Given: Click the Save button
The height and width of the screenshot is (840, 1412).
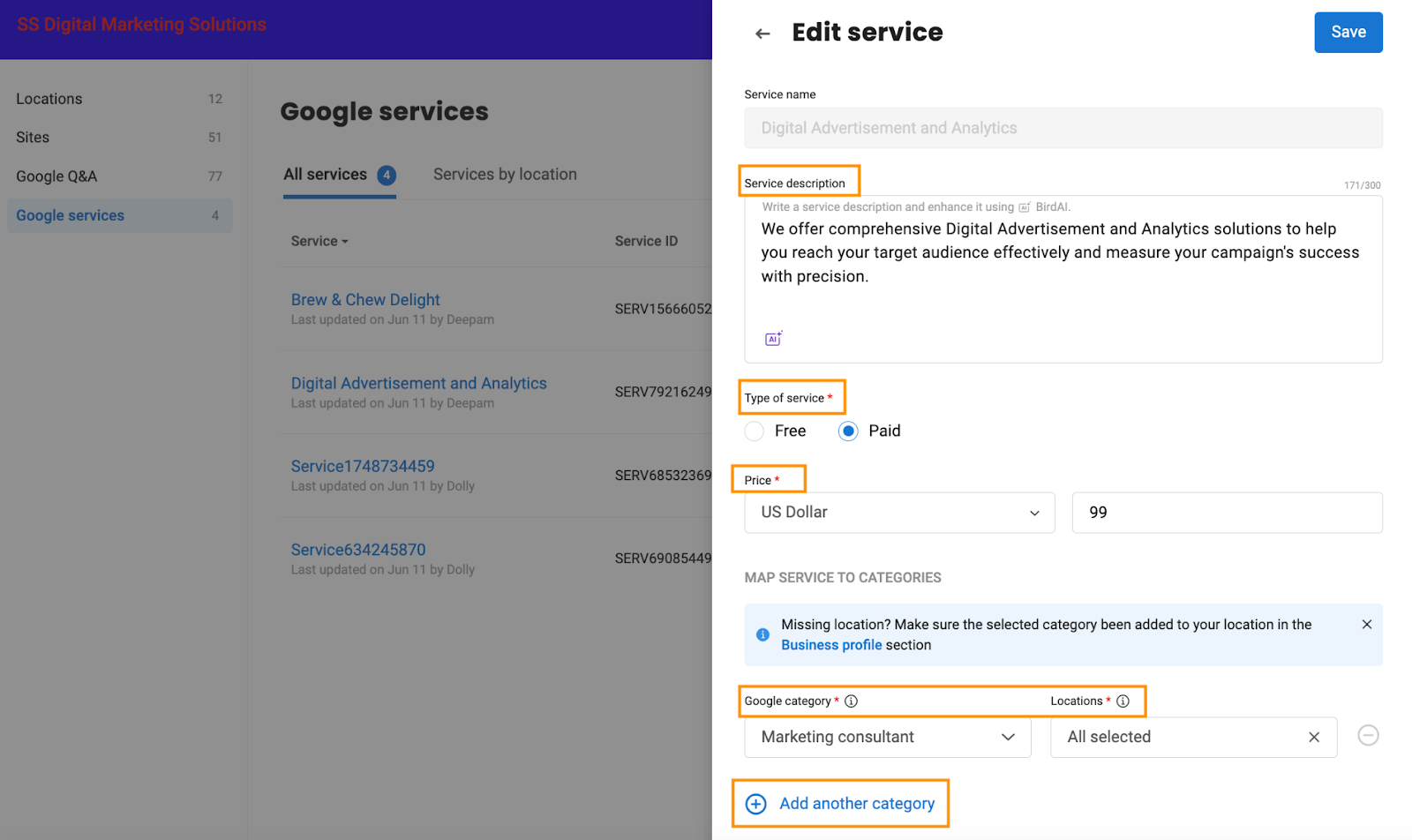Looking at the screenshot, I should point(1348,33).
